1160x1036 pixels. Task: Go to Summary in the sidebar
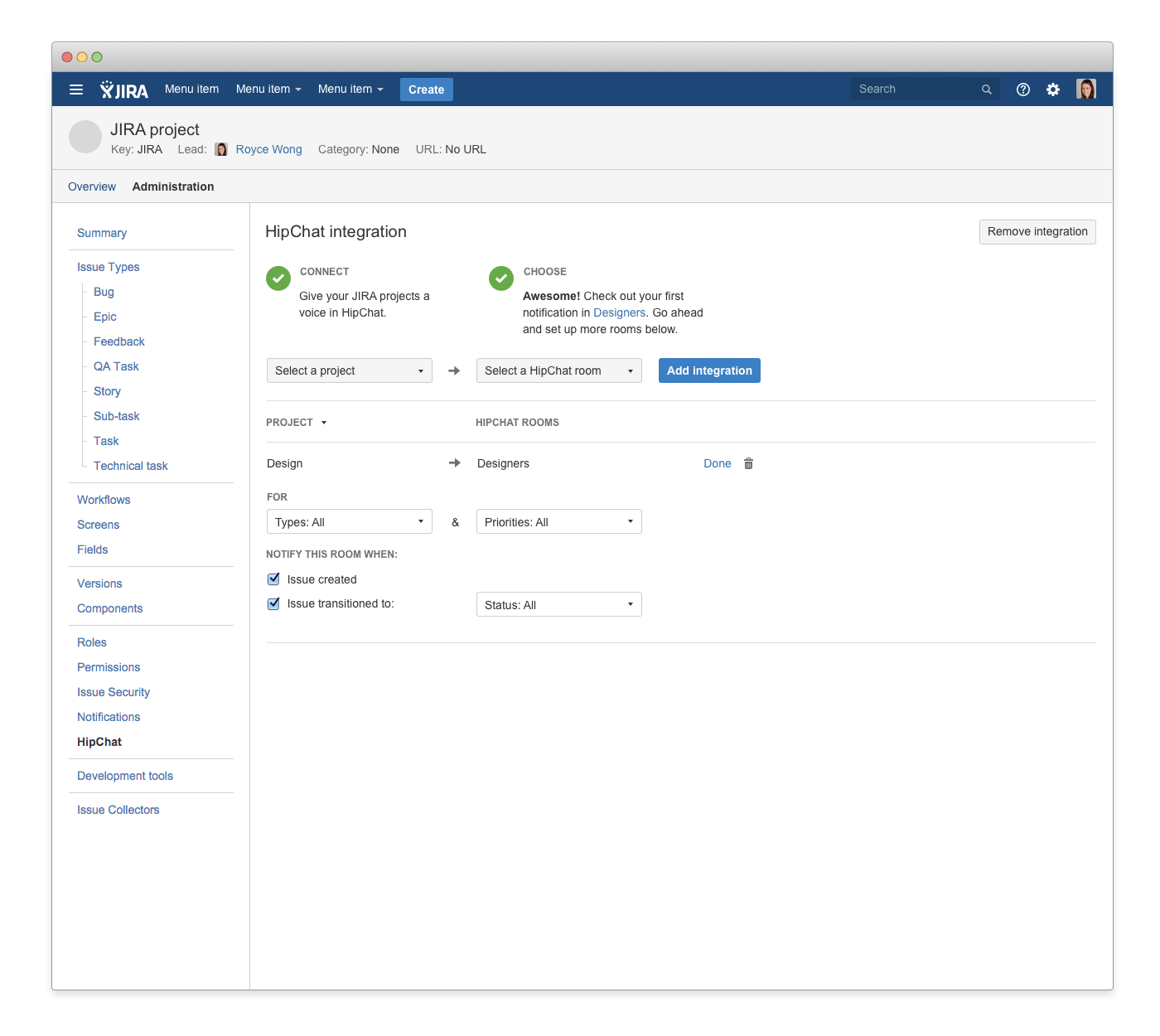click(x=102, y=233)
